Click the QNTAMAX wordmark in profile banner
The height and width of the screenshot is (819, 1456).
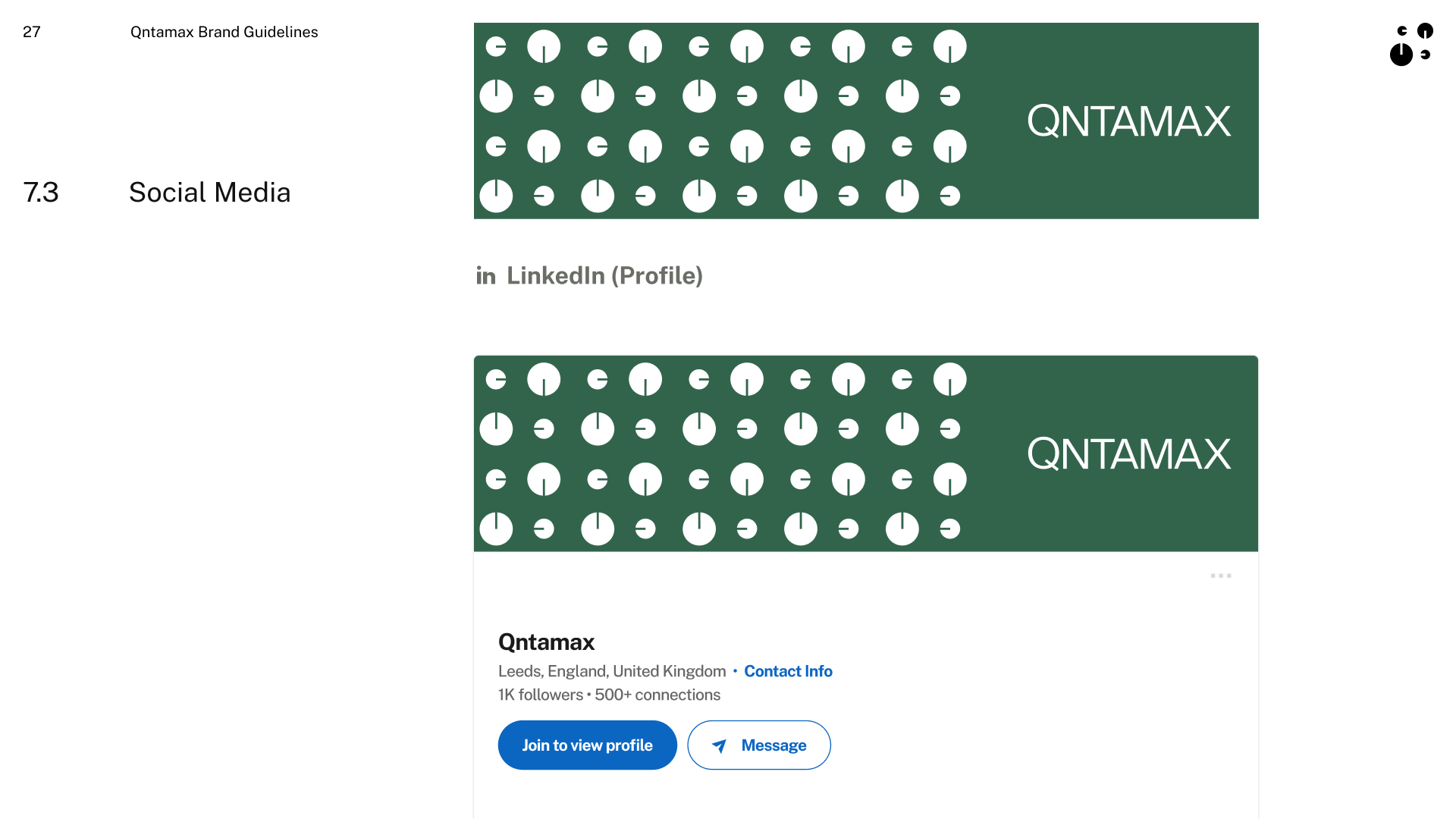click(x=1128, y=454)
